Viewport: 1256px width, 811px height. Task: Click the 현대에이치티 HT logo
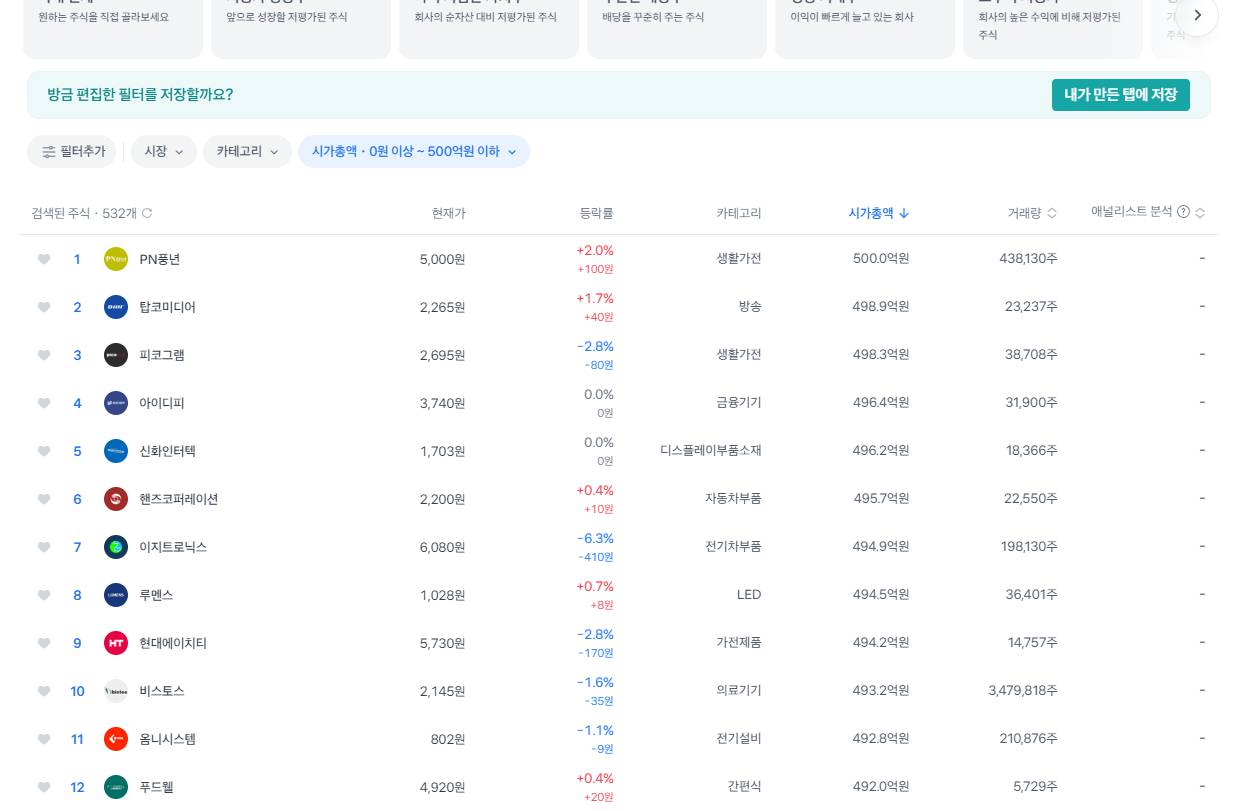(x=116, y=643)
